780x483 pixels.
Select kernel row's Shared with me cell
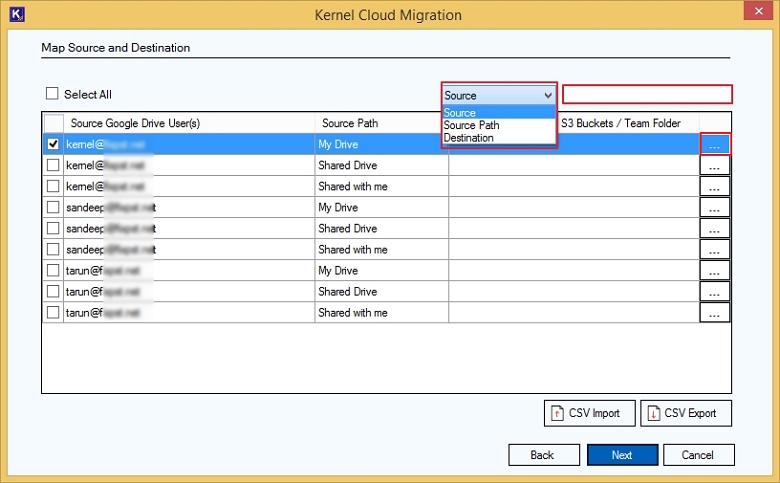click(x=382, y=186)
